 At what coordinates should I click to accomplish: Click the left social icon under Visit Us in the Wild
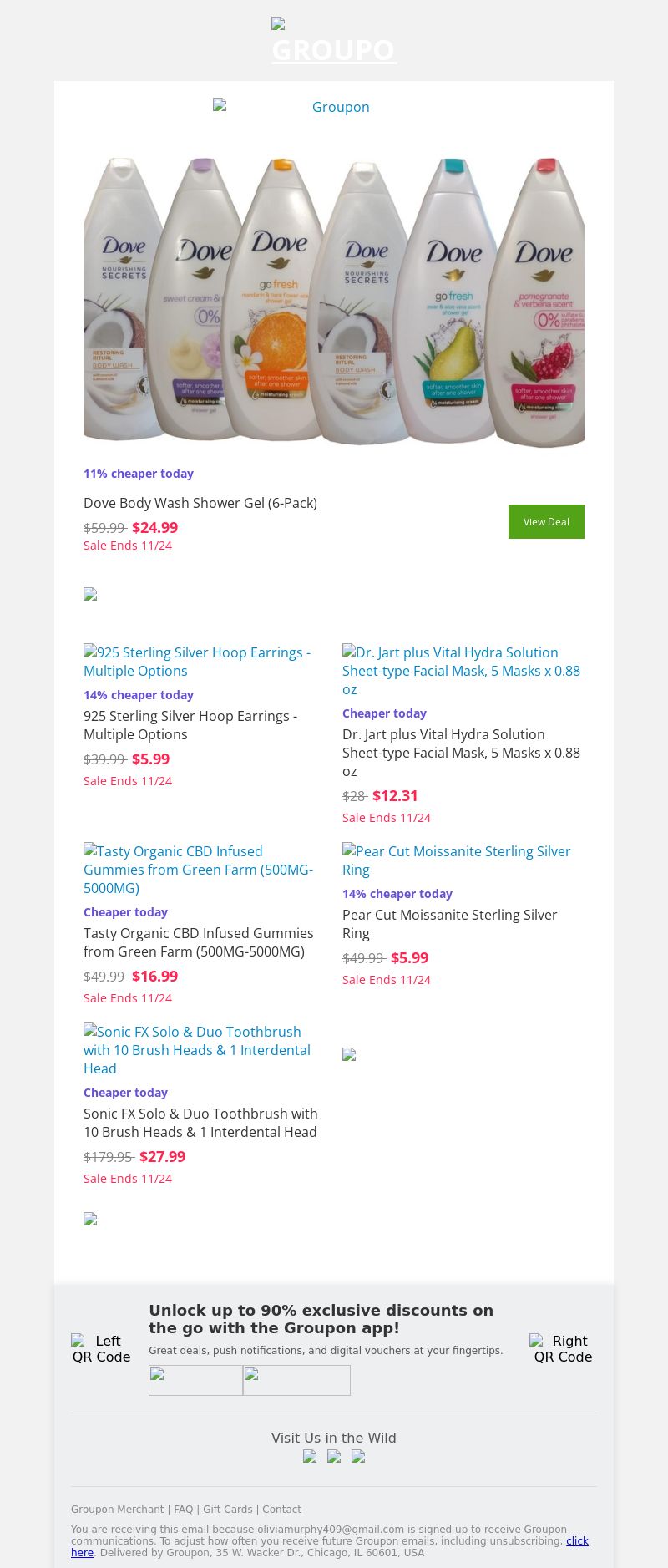pos(310,1456)
